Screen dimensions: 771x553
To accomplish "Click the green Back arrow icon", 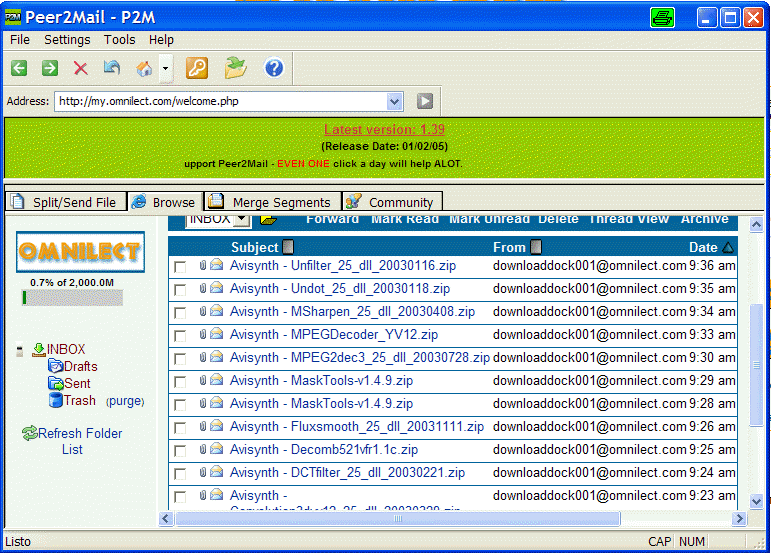I will (19, 68).
